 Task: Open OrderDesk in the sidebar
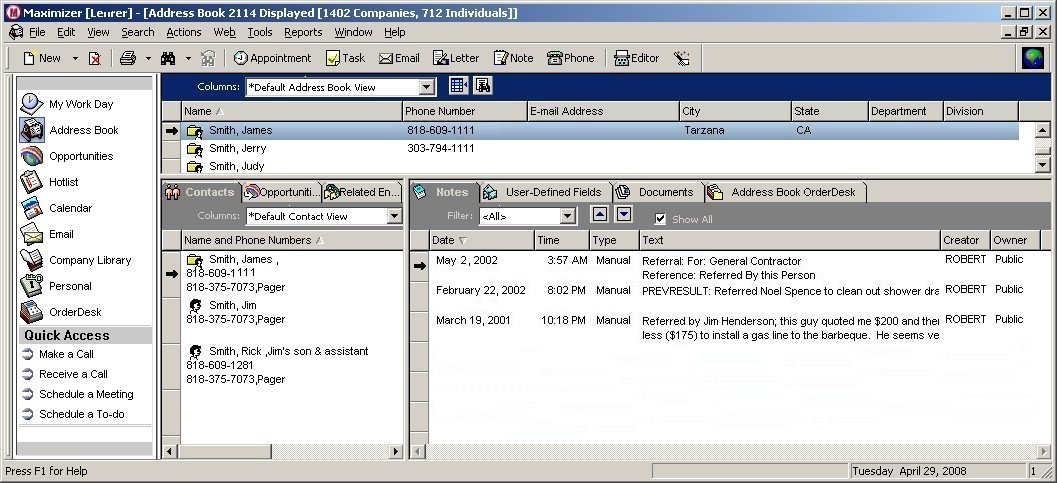pyautogui.click(x=60, y=312)
